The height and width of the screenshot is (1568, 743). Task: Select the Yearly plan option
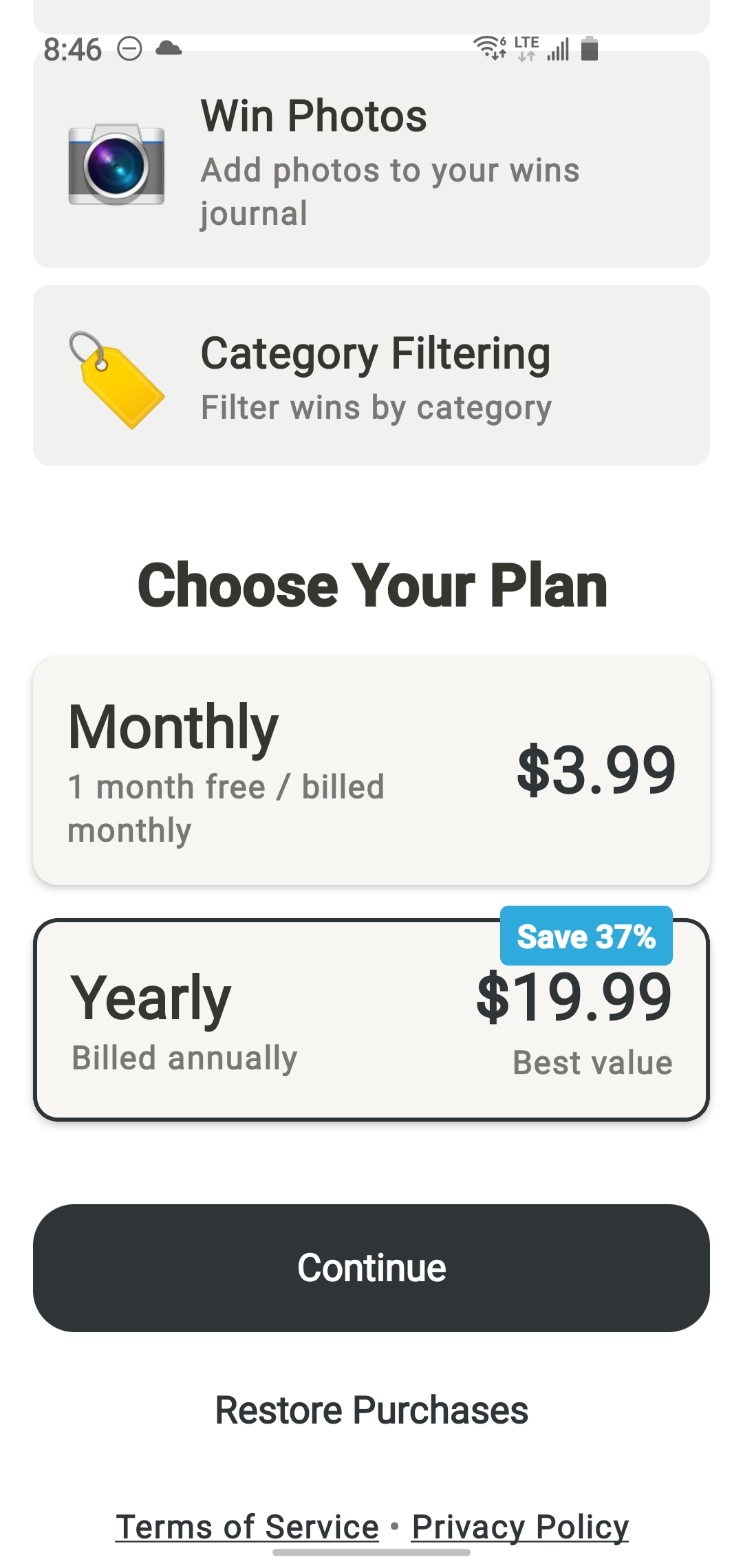tap(371, 1020)
